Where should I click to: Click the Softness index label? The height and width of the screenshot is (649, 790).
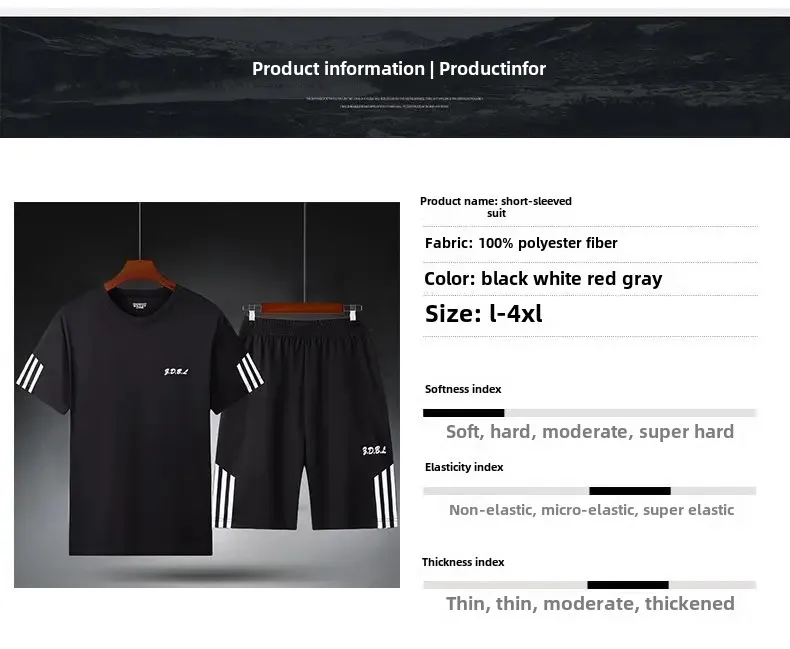(463, 389)
